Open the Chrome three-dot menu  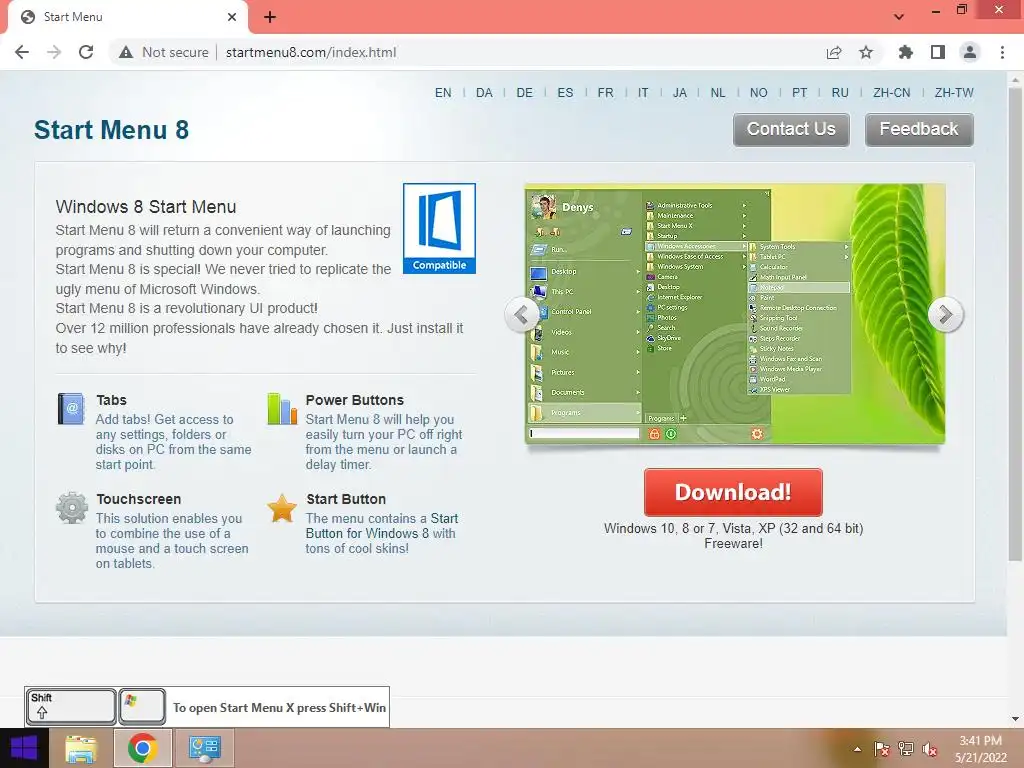coord(1002,52)
